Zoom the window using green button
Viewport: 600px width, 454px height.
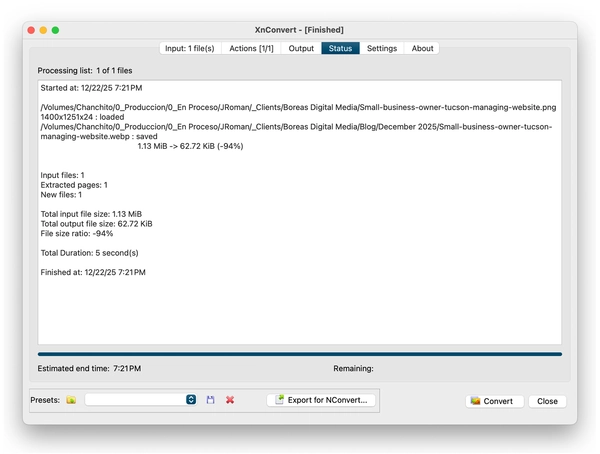click(56, 30)
